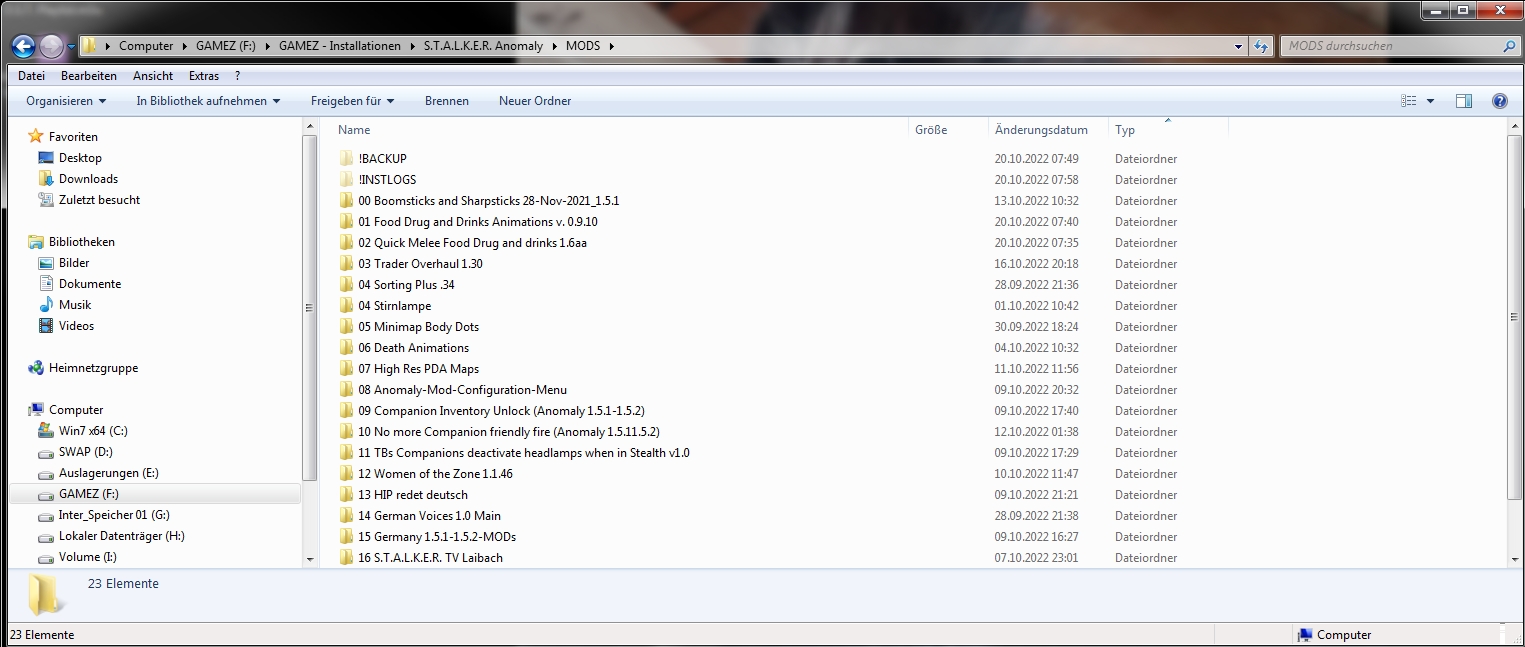Open the Ansicht menu
Image resolution: width=1525 pixels, height=647 pixels.
coord(153,76)
